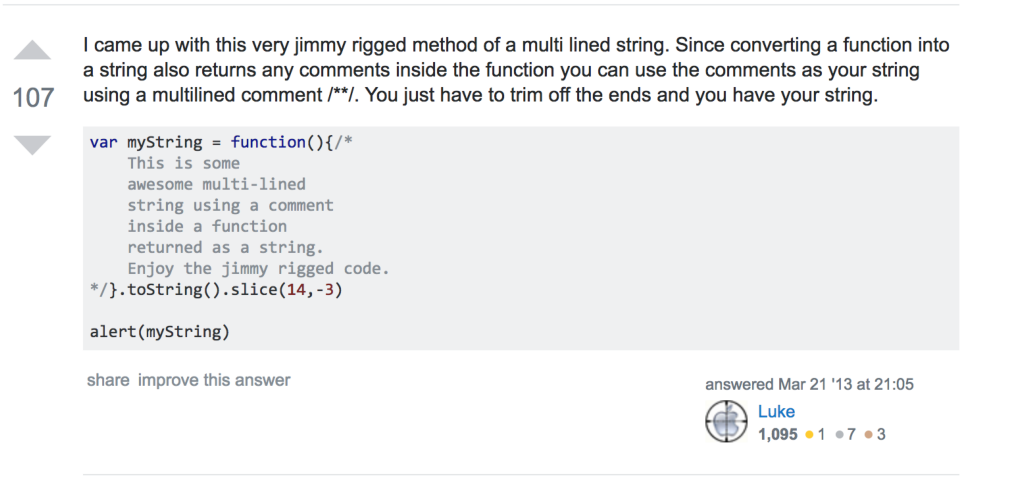The height and width of the screenshot is (486, 1024).
Task: Click the answered Mar 21 '13 timestamp
Action: (809, 384)
